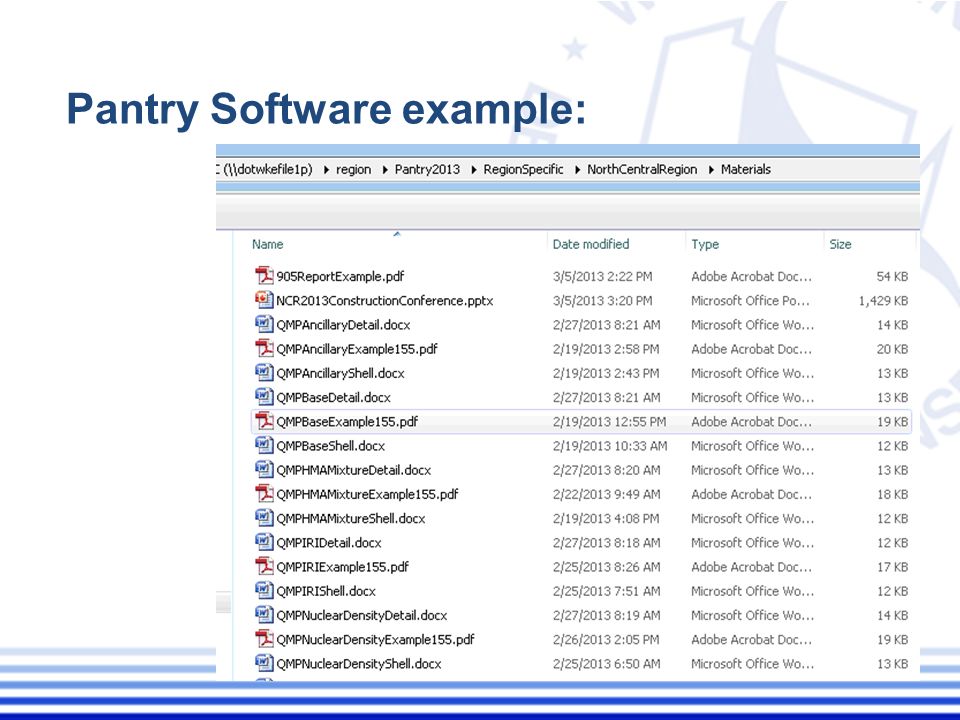Open the dotwkefile1p drive breadcrumb
Image resolution: width=960 pixels, height=720 pixels.
click(x=264, y=170)
